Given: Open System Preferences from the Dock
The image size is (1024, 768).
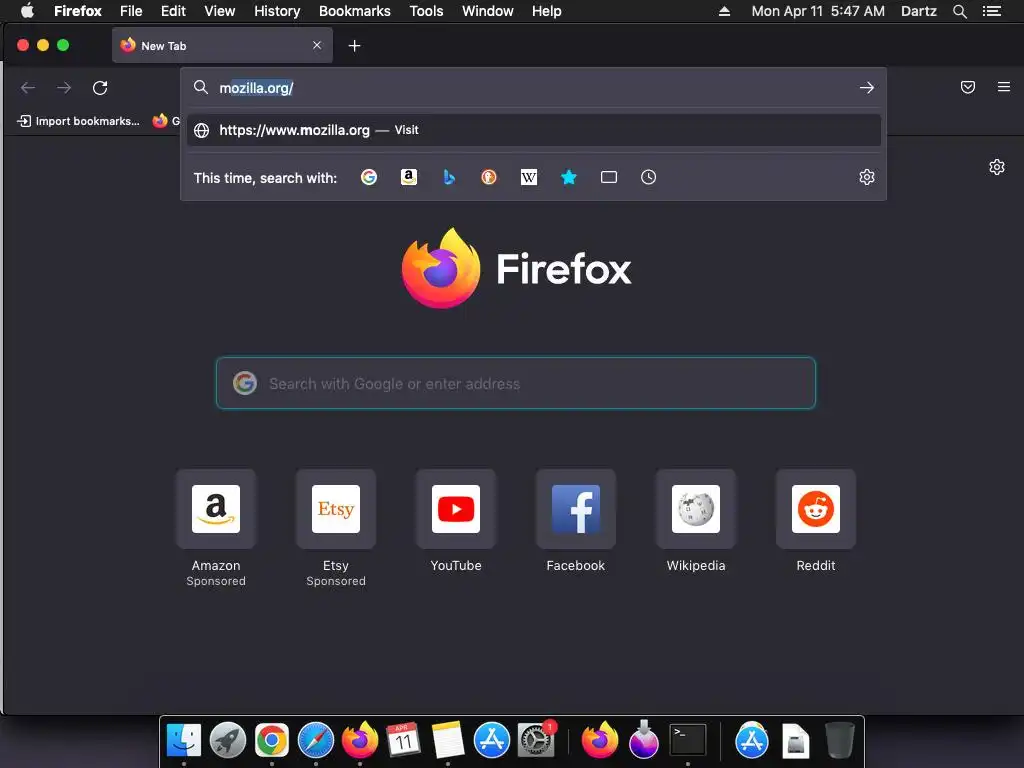Looking at the screenshot, I should 536,740.
